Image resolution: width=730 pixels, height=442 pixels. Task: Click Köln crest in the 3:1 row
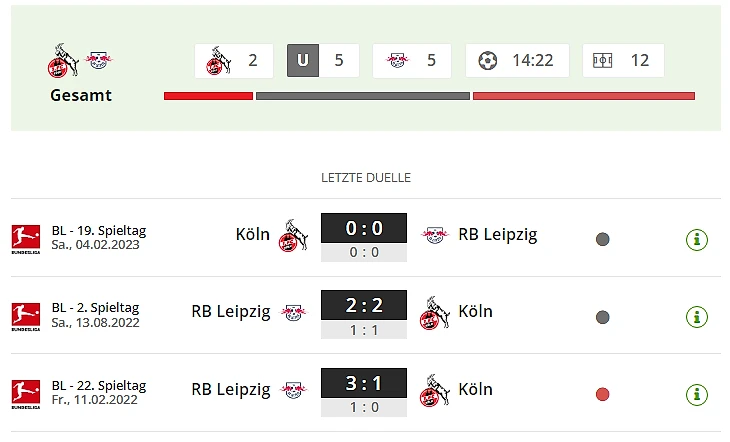point(435,389)
